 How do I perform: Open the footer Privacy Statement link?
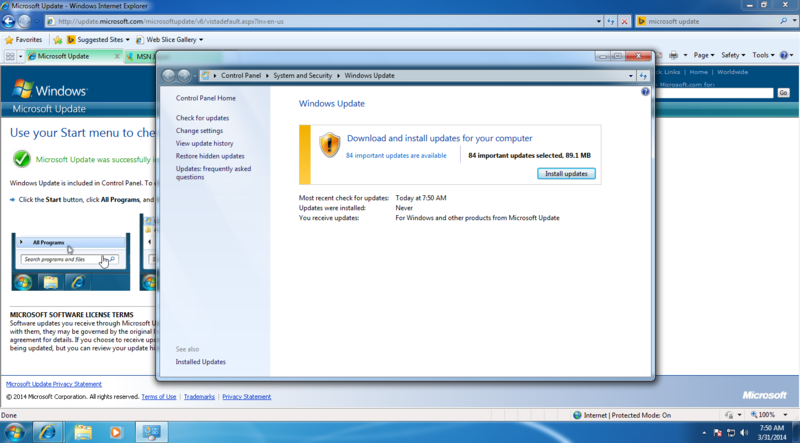tap(246, 397)
